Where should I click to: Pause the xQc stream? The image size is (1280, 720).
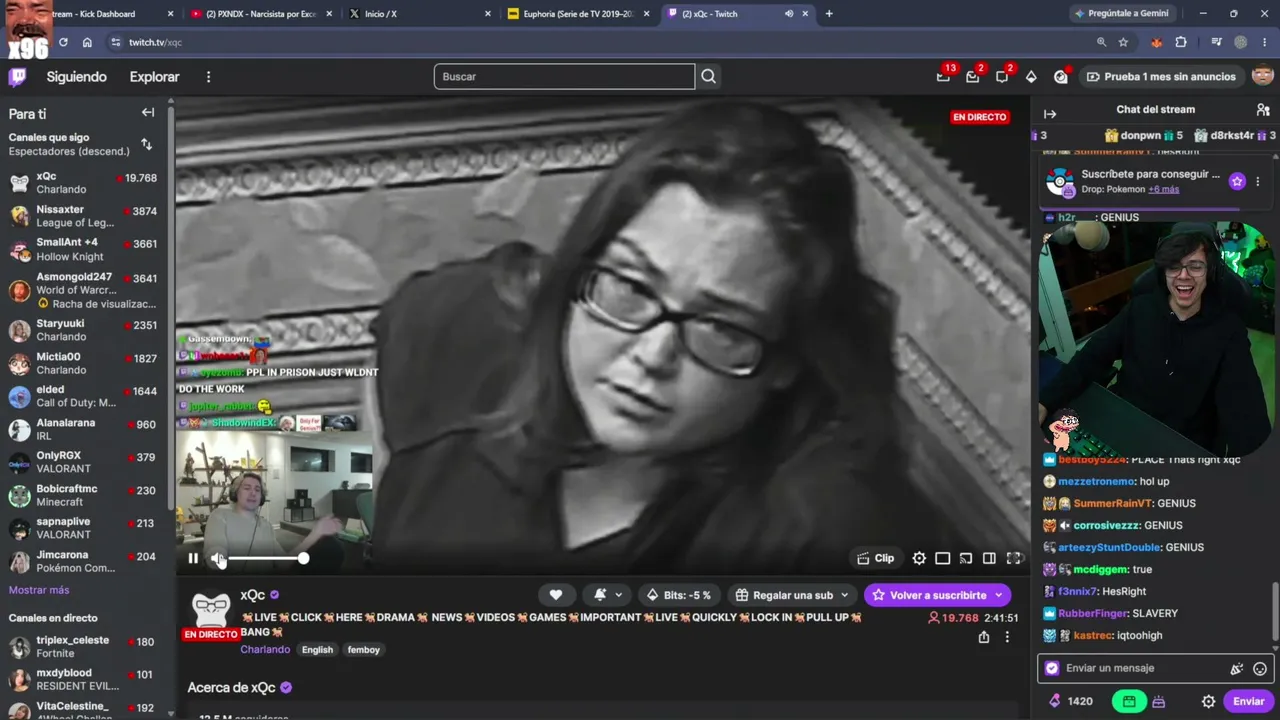pos(193,558)
